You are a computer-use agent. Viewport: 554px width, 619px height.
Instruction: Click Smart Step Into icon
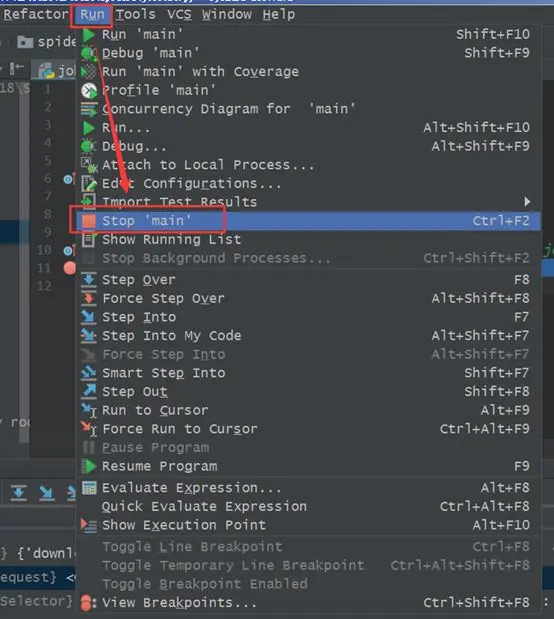click(x=88, y=373)
